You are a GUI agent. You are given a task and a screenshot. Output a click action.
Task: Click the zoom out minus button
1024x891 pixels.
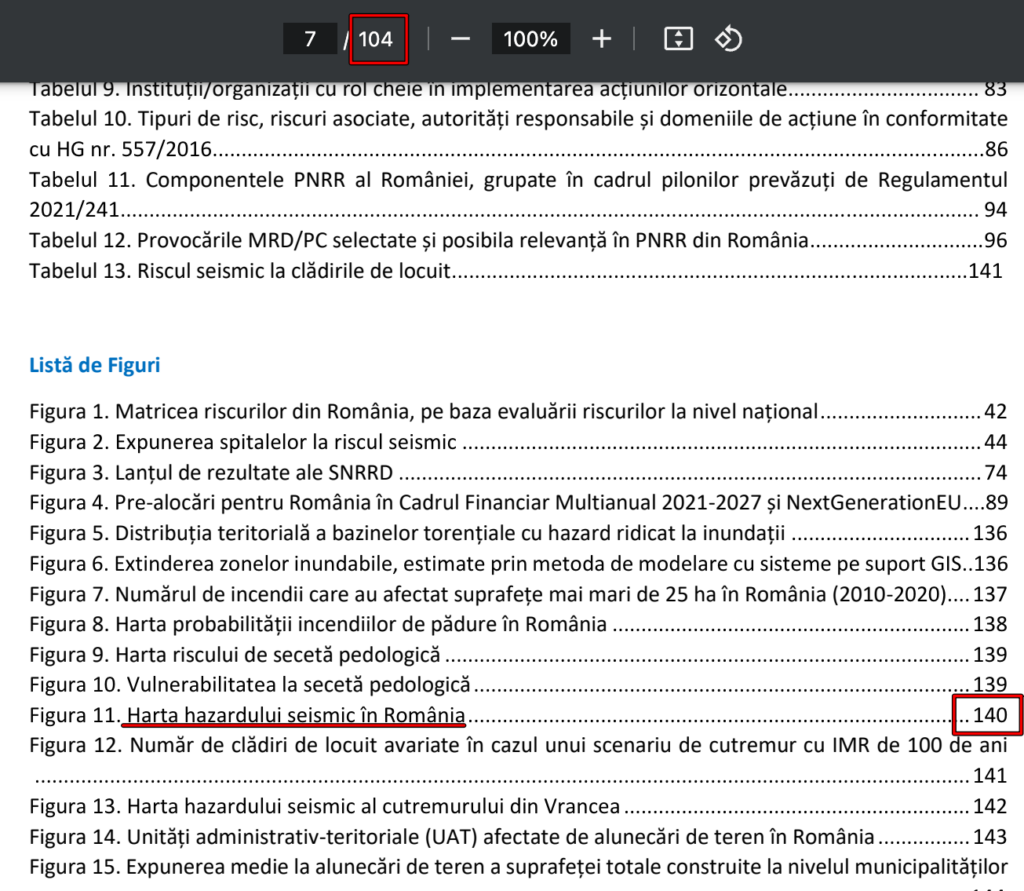click(460, 39)
